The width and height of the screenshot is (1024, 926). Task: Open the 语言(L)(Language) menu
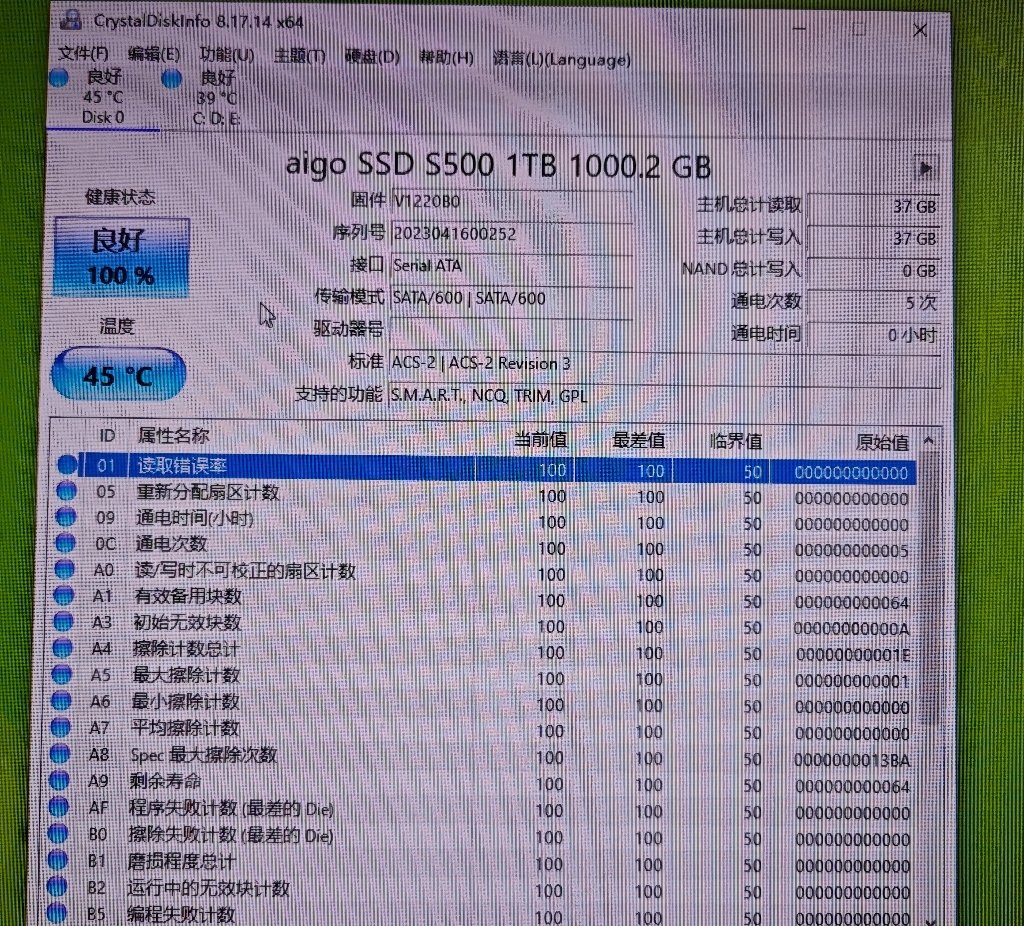[562, 59]
